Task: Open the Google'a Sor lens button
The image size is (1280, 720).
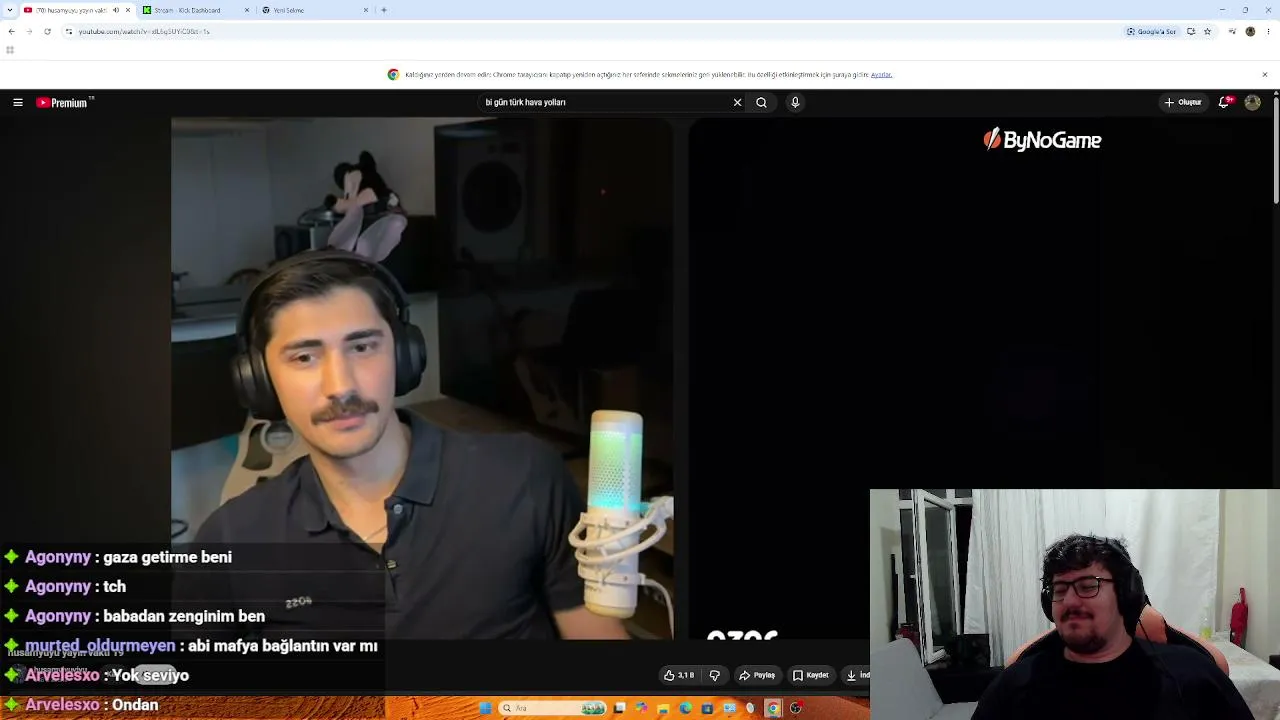Action: (x=1152, y=31)
